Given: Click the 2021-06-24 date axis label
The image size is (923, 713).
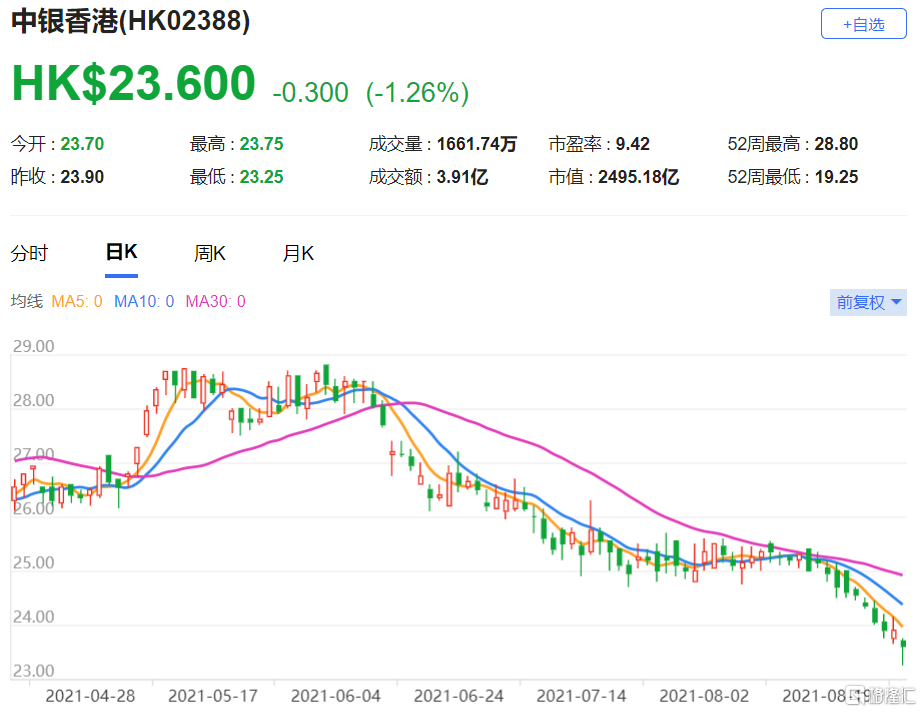Looking at the screenshot, I should coord(459,696).
